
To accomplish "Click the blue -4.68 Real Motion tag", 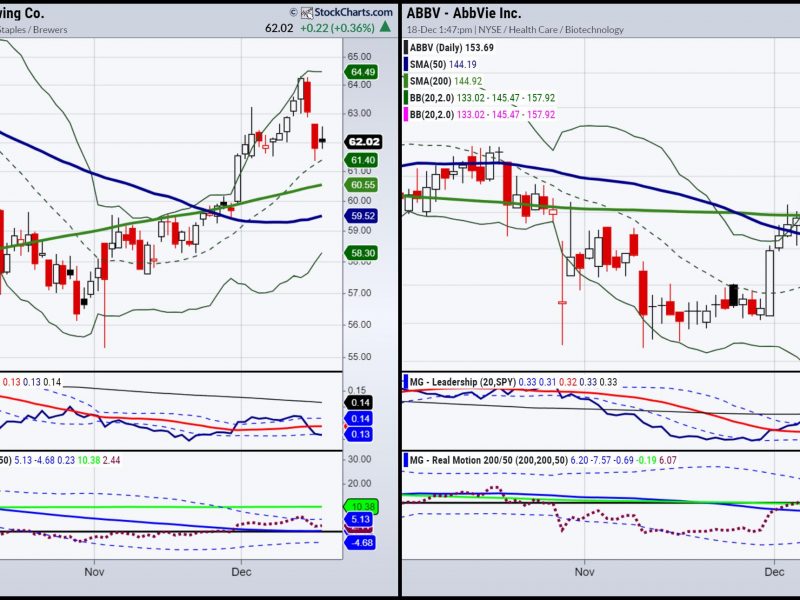I will (x=360, y=542).
